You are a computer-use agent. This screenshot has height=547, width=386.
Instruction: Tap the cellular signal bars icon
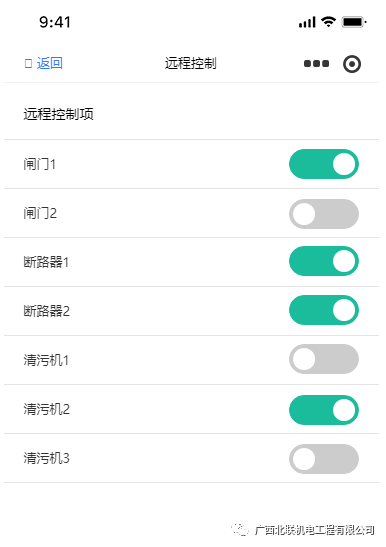(x=307, y=22)
